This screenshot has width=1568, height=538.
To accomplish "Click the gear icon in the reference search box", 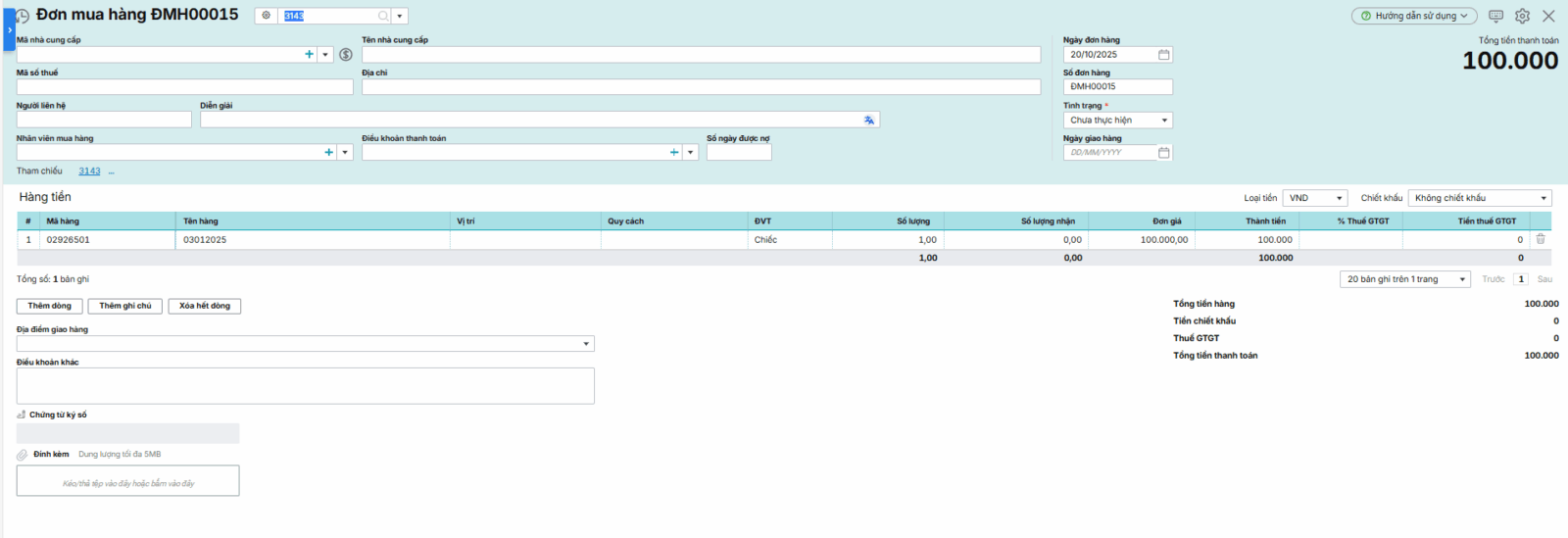I will pos(266,16).
